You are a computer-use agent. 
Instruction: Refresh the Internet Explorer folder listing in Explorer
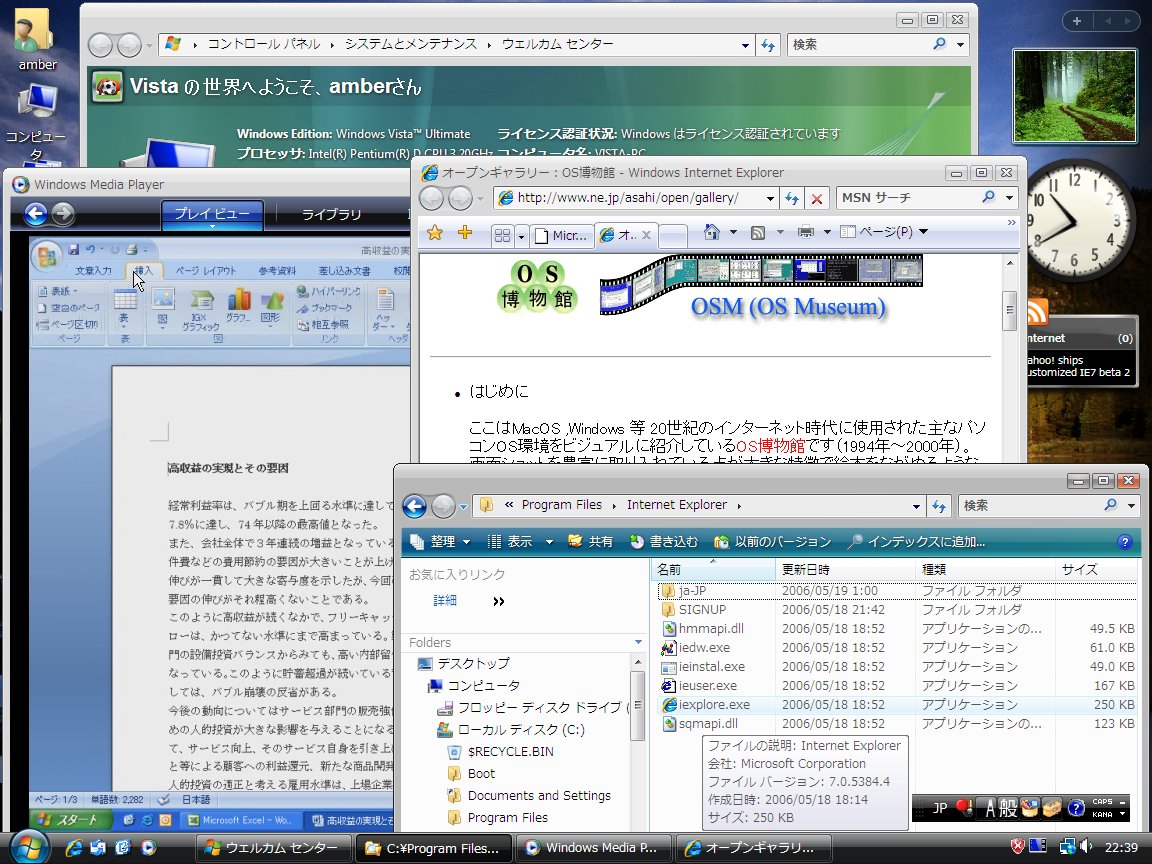(939, 505)
